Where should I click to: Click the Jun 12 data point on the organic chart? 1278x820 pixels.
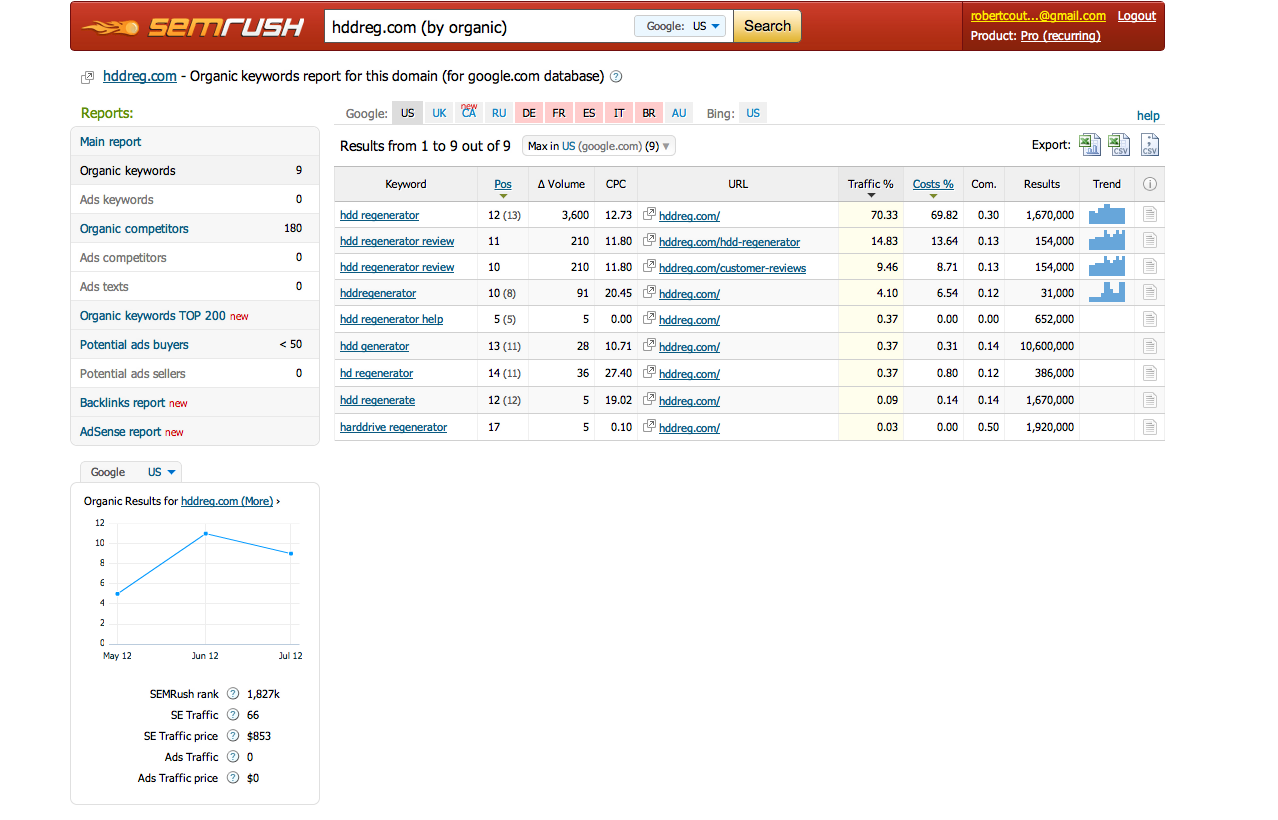pyautogui.click(x=205, y=534)
